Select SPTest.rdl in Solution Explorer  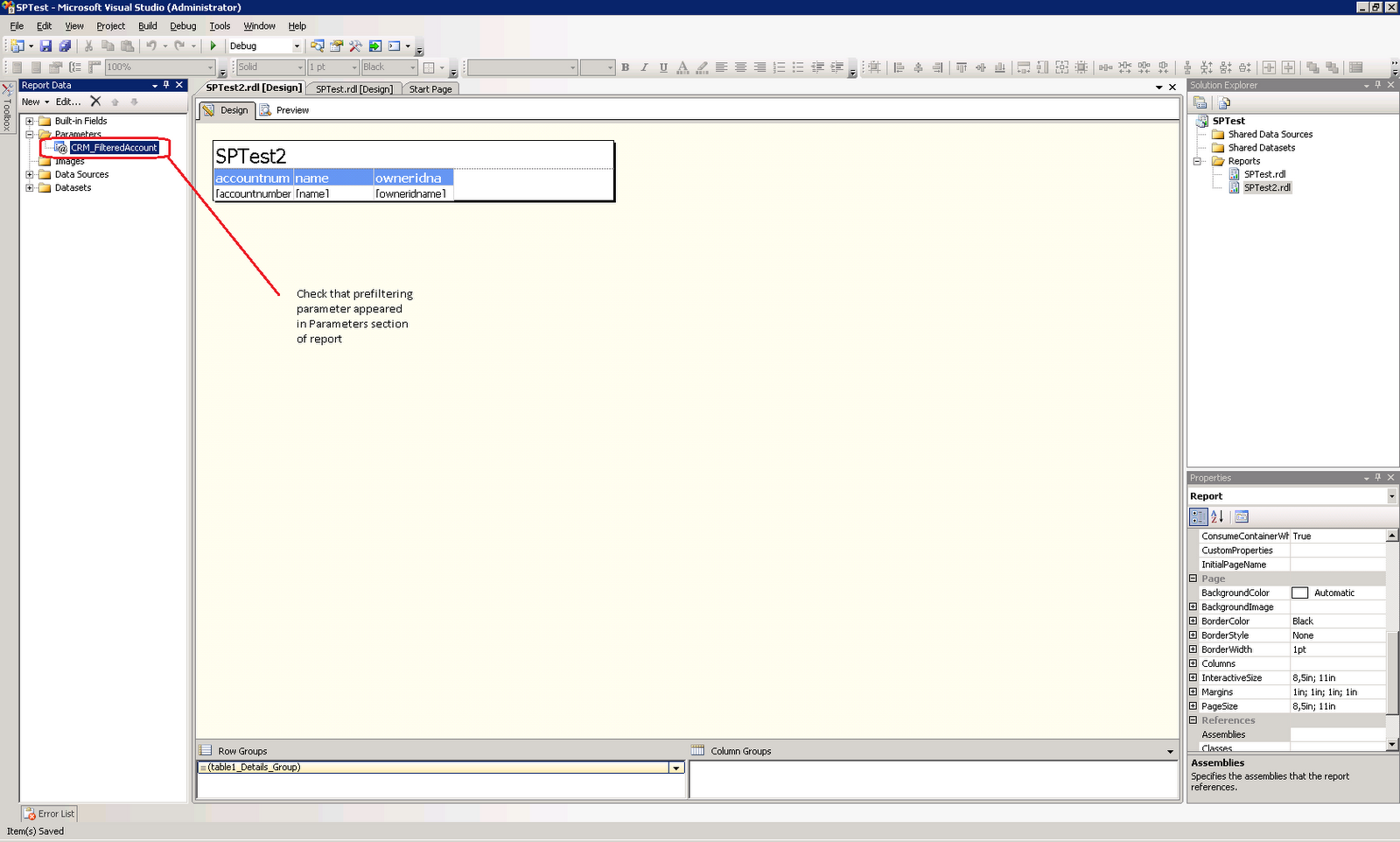(1264, 175)
